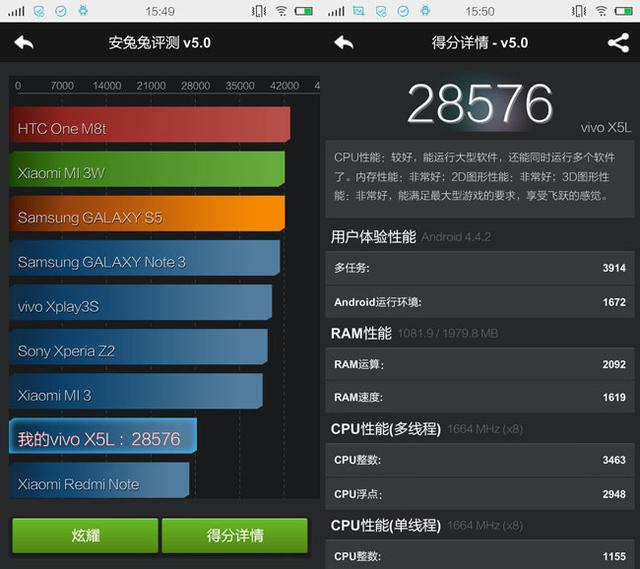Image resolution: width=640 pixels, height=569 pixels.
Task: Tap the vivo X5L device label
Action: (606, 128)
